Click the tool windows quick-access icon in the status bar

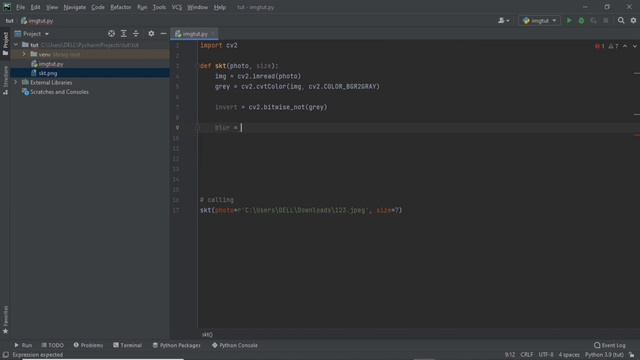[x=5, y=355]
